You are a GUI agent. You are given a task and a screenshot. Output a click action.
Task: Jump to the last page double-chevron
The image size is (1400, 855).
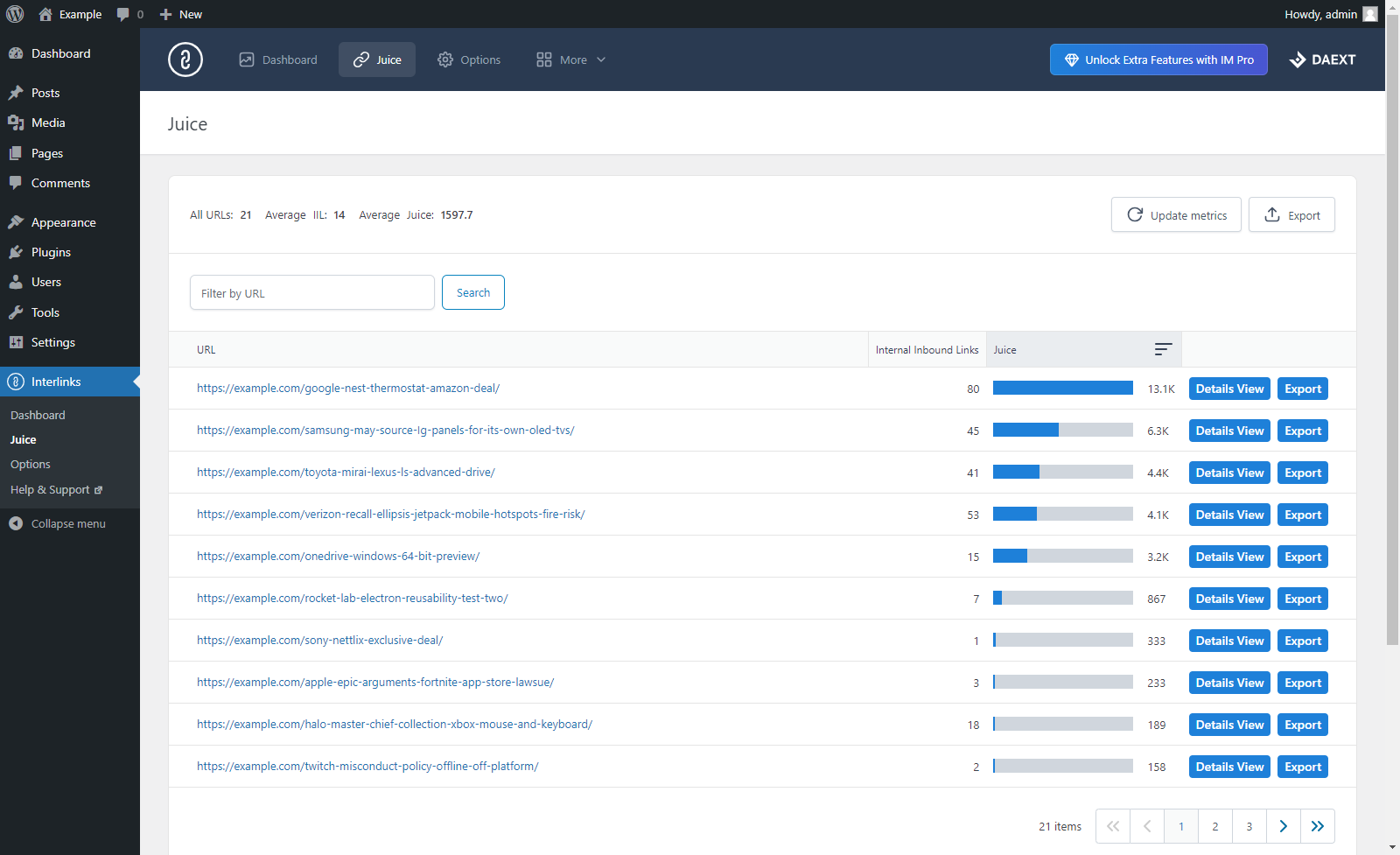(x=1318, y=826)
